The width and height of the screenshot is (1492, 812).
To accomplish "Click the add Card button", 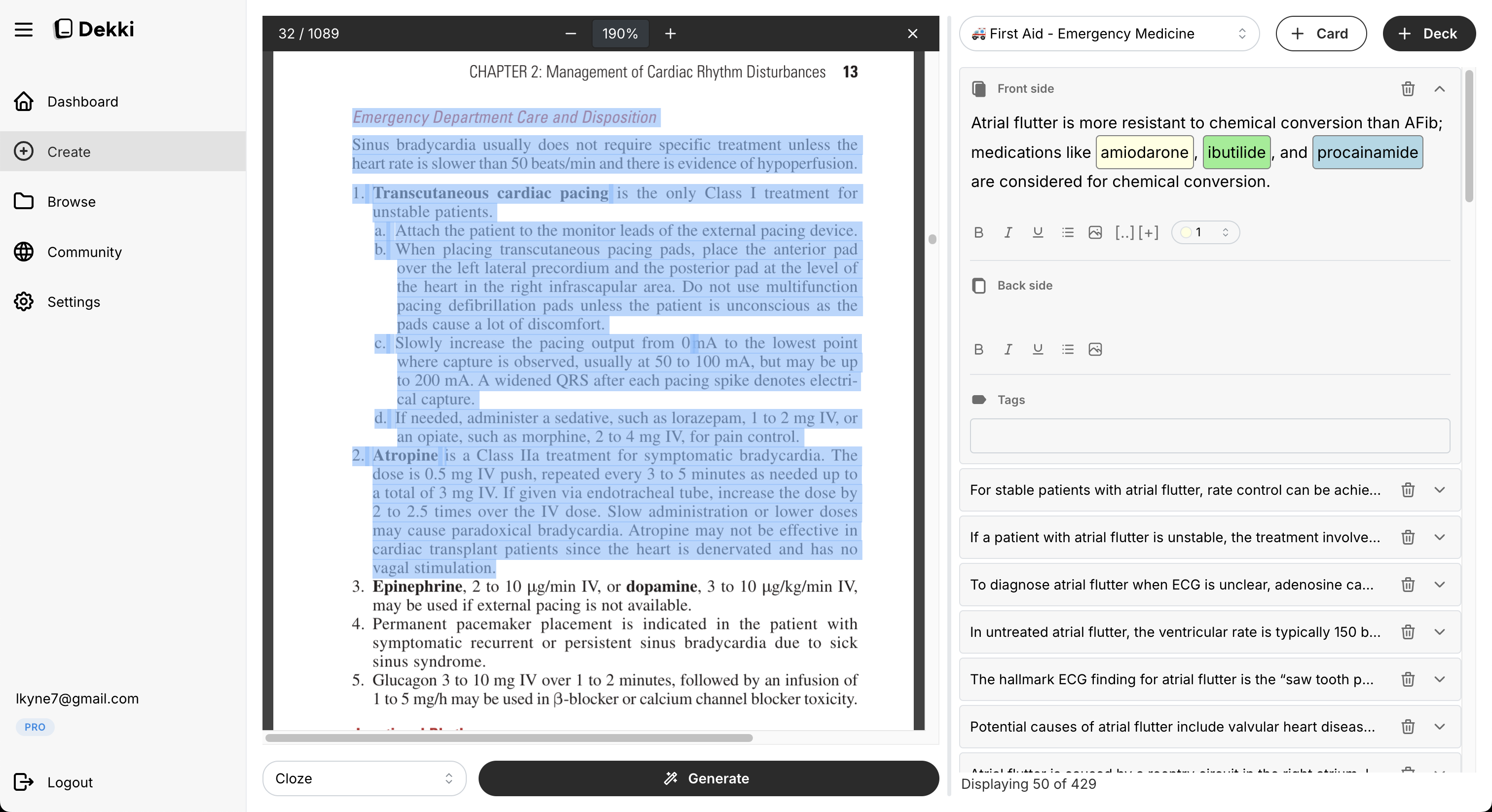I will pyautogui.click(x=1321, y=34).
